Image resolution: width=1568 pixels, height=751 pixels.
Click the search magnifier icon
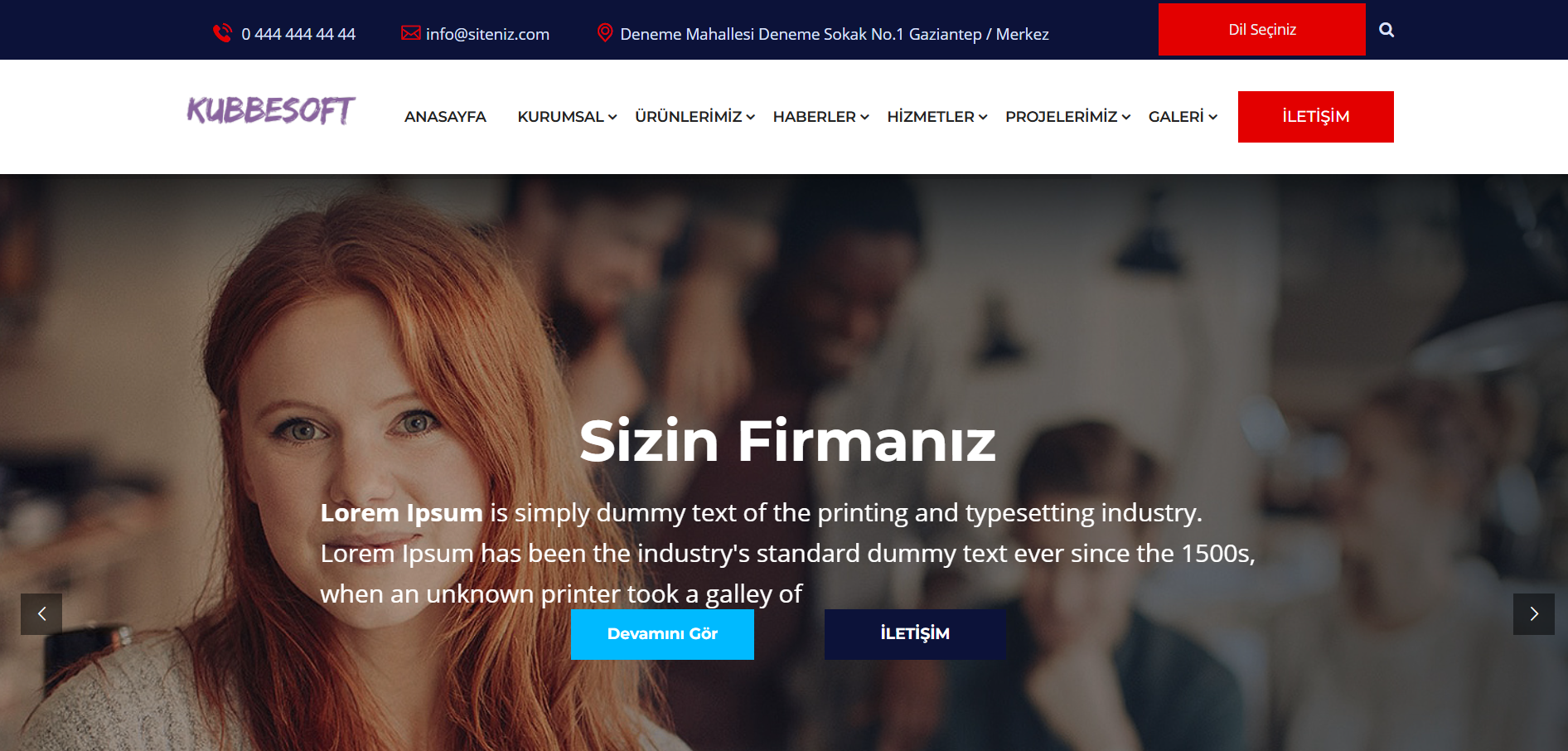point(1387,30)
